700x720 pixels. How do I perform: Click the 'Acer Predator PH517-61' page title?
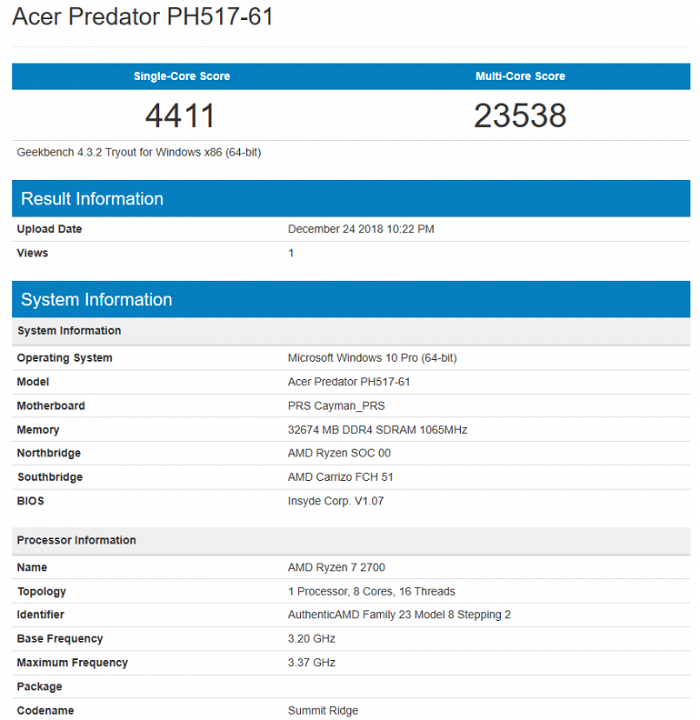pyautogui.click(x=143, y=17)
